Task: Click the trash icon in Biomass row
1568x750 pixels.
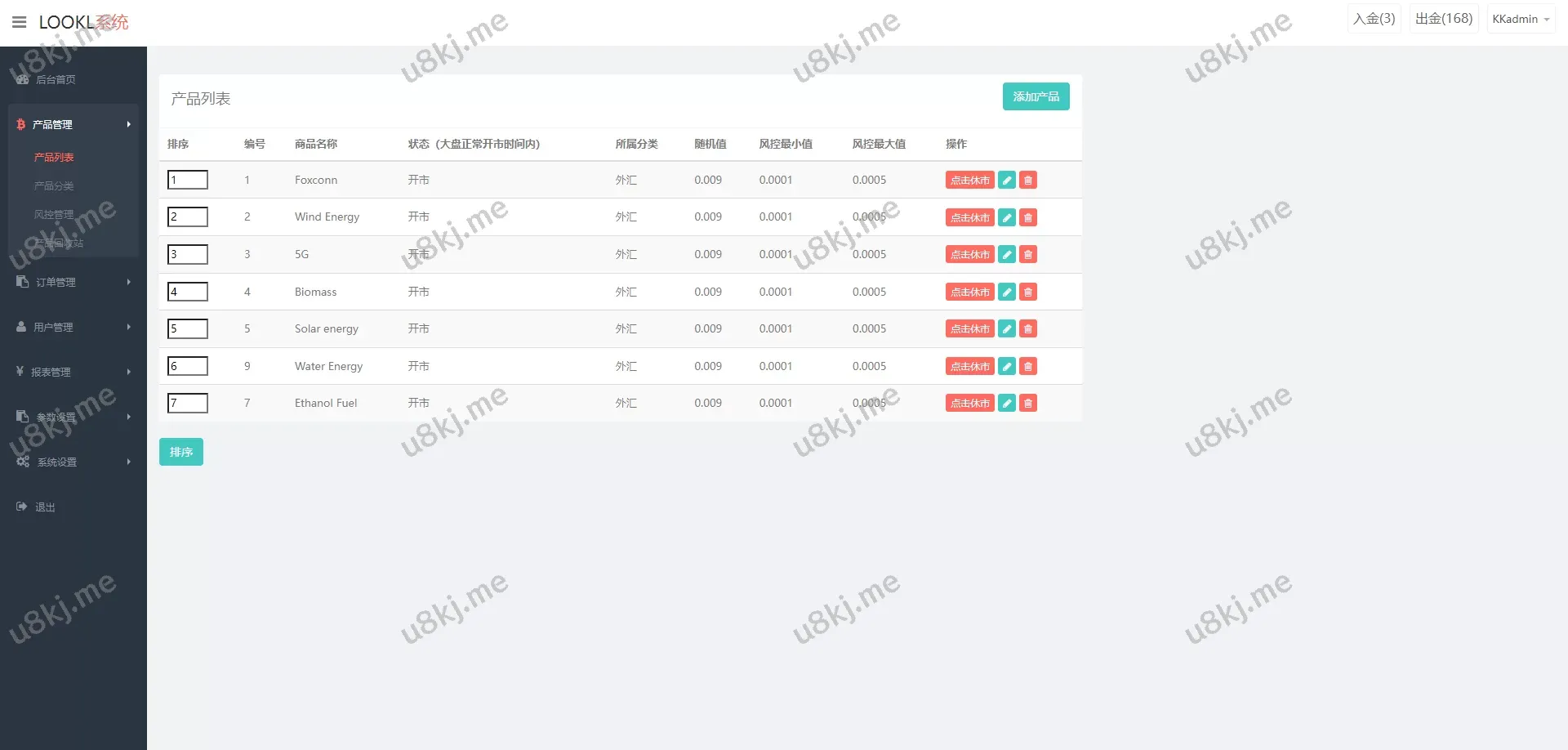Action: (x=1028, y=292)
